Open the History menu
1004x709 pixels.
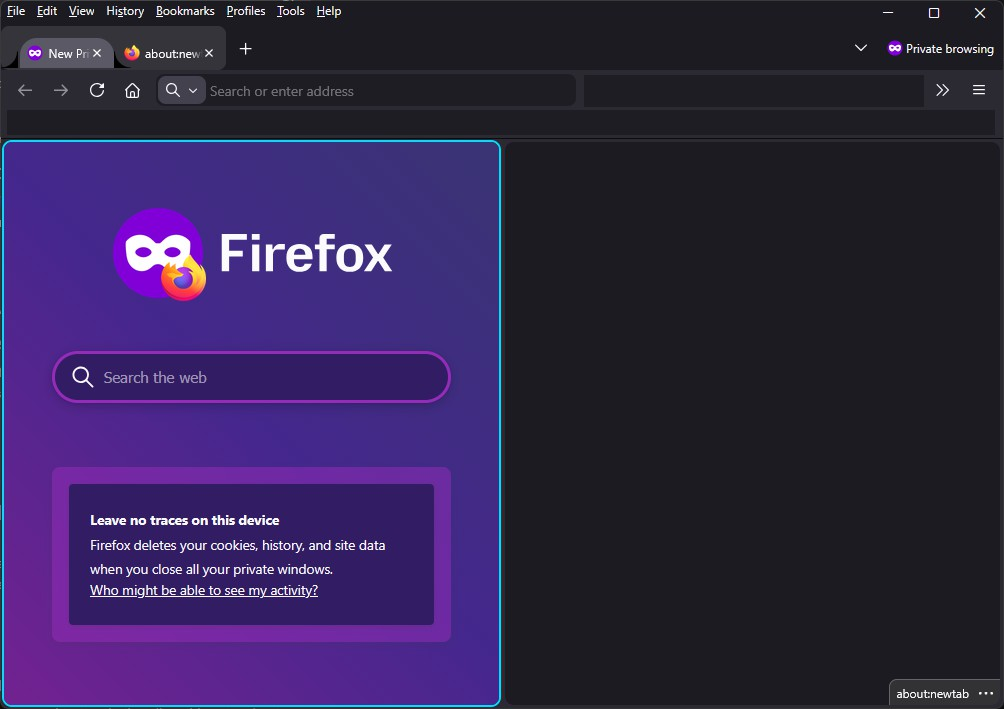[x=125, y=11]
